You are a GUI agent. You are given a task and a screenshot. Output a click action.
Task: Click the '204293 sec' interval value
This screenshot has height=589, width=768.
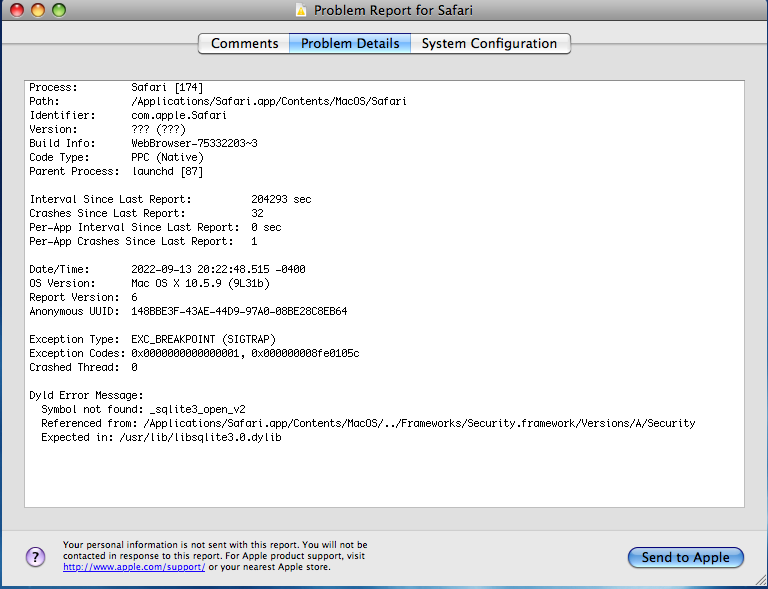281,199
